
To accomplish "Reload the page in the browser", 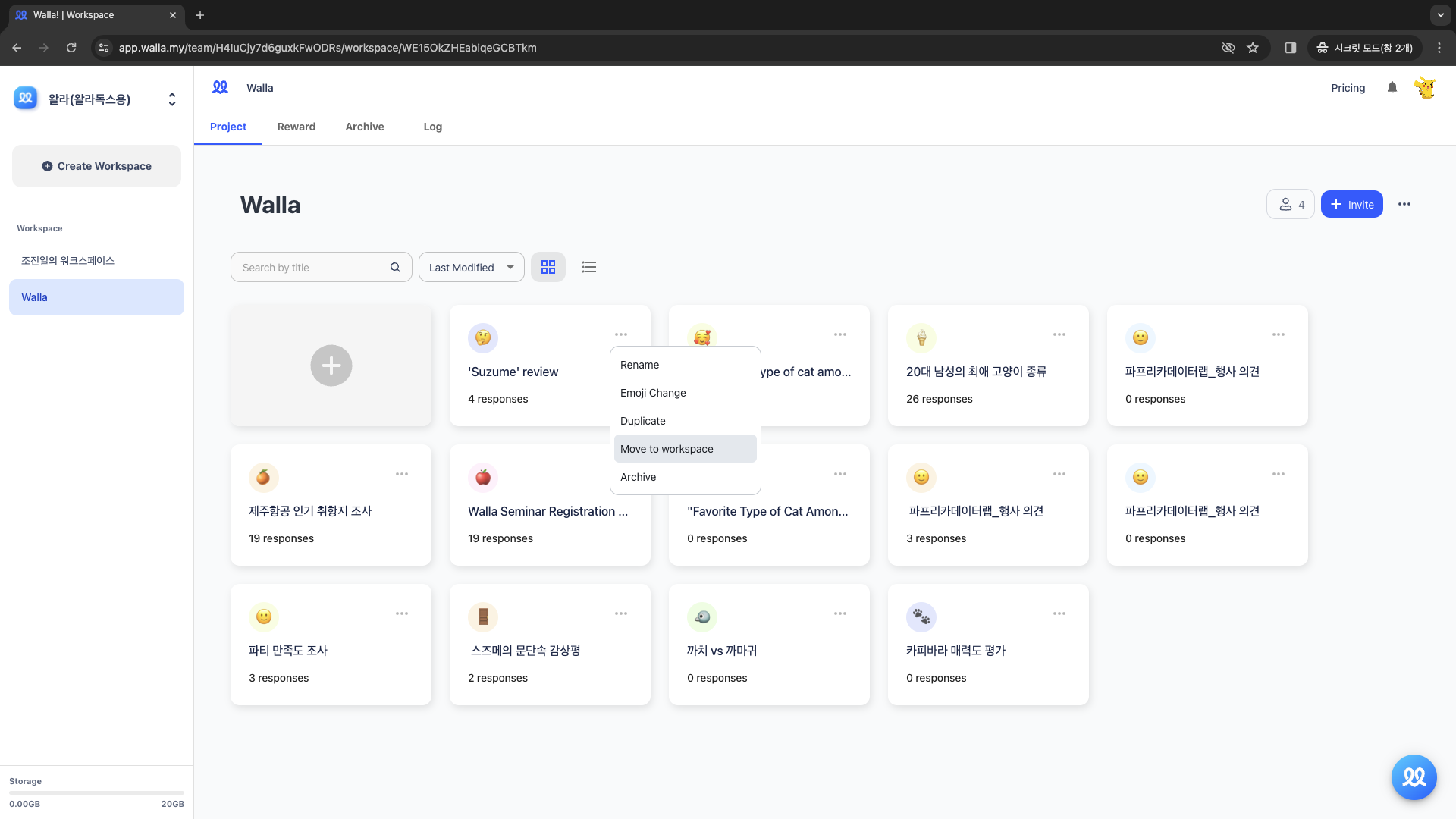I will [71, 48].
